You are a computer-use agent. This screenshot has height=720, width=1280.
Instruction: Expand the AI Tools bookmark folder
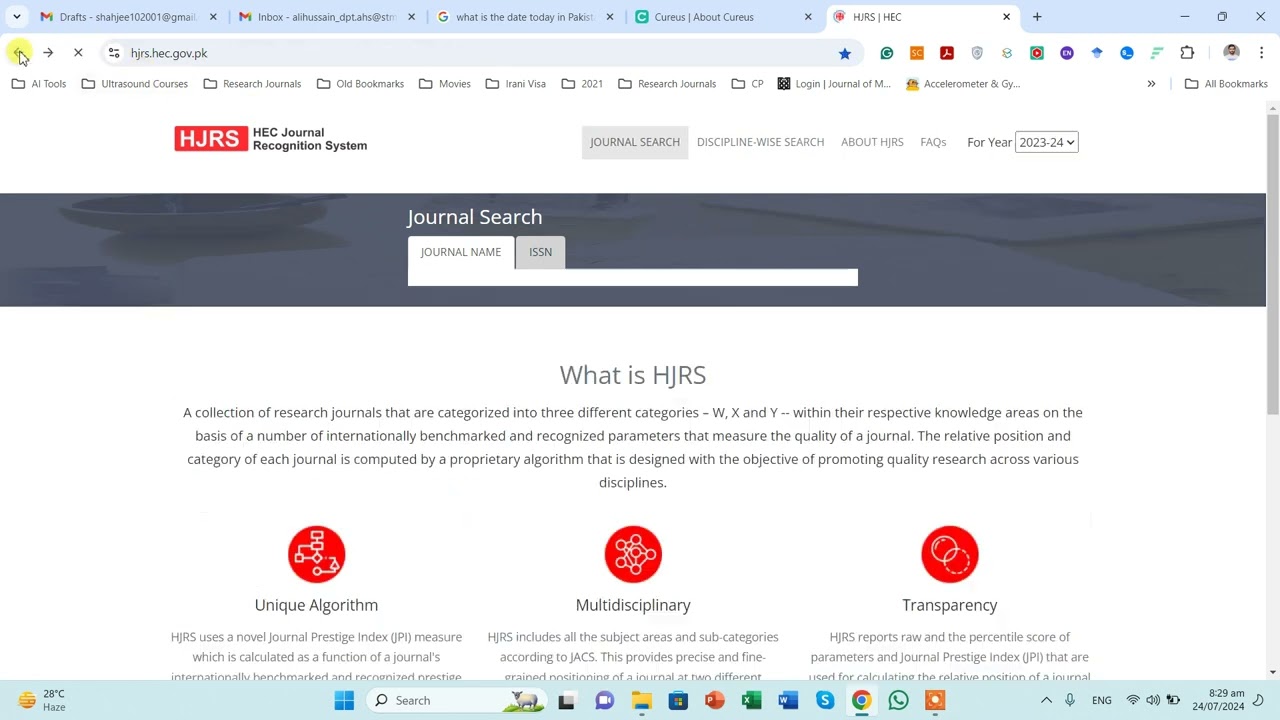pyautogui.click(x=39, y=84)
